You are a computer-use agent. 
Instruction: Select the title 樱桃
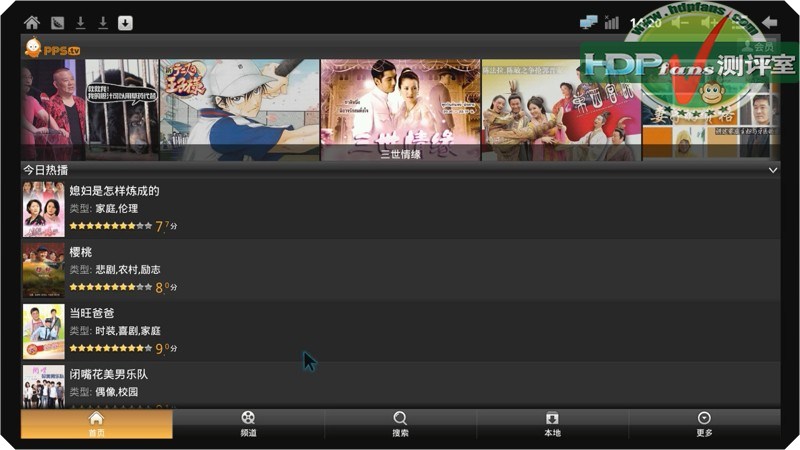(x=81, y=252)
